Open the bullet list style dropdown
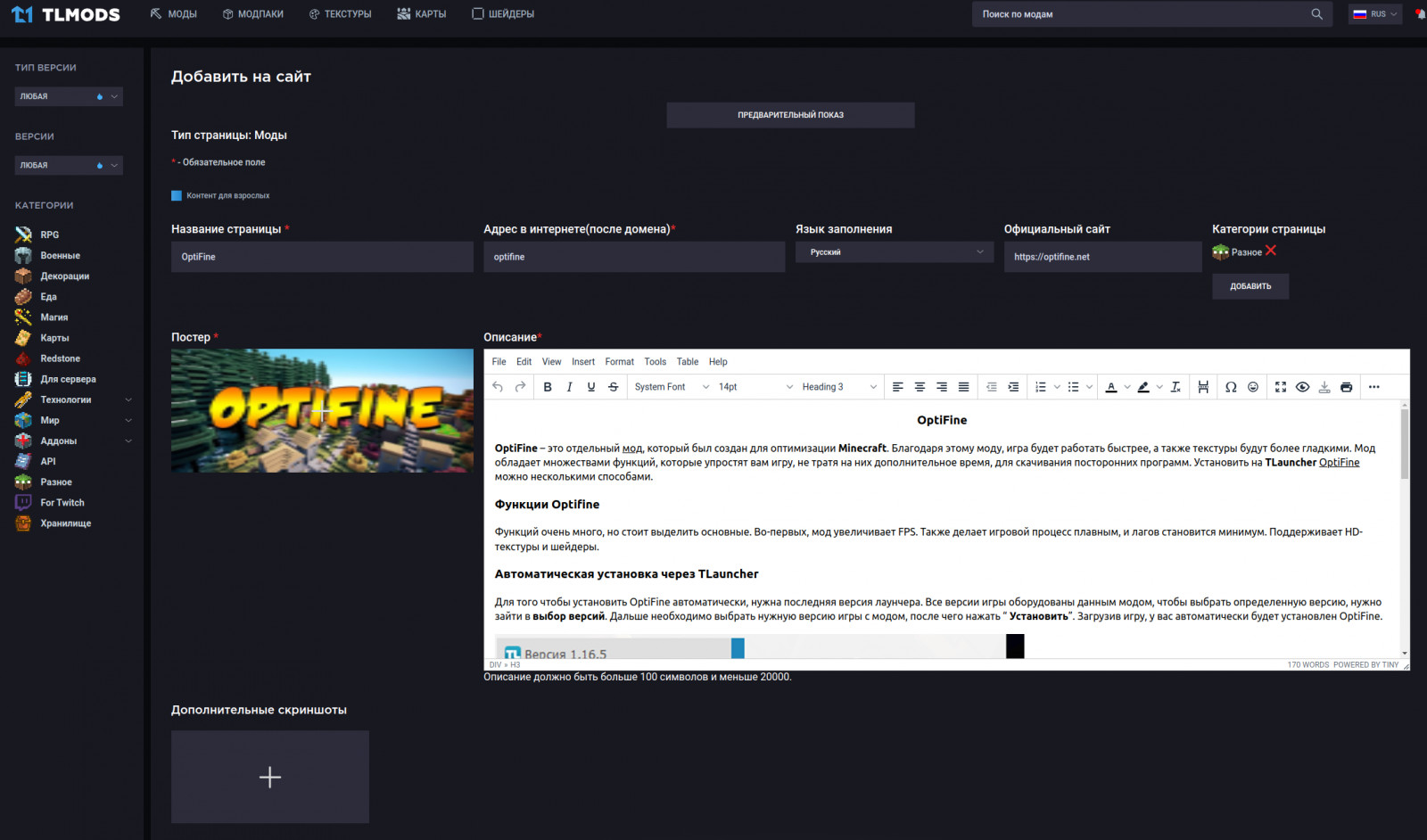This screenshot has height=840, width=1427. pyautogui.click(x=1089, y=387)
